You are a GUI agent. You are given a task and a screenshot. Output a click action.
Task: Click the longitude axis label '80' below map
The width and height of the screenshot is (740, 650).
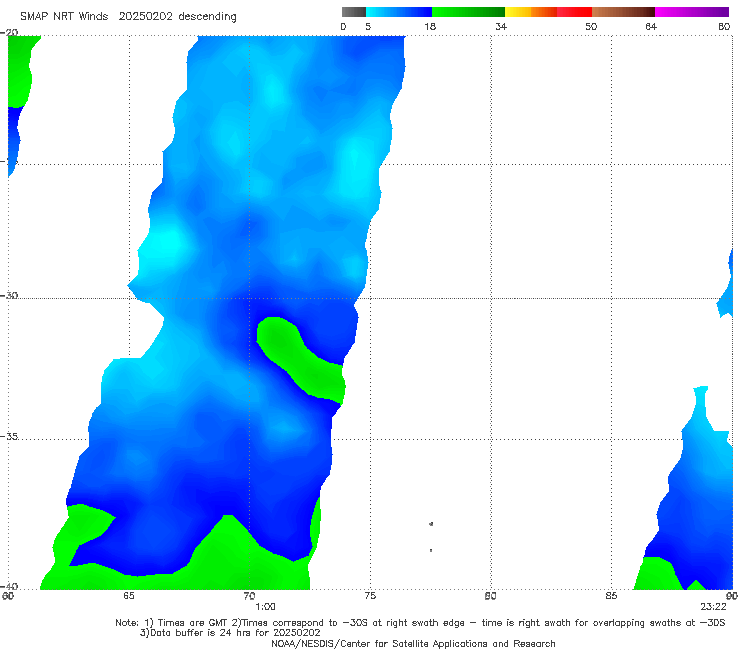click(490, 596)
